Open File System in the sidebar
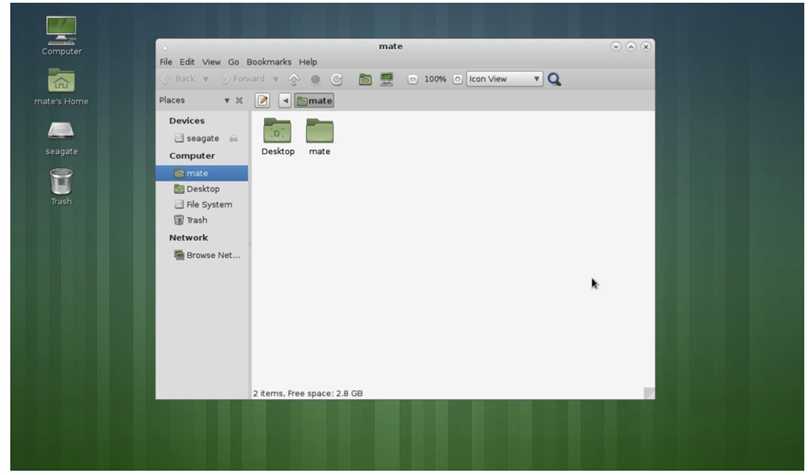Viewport: 808px width, 475px height. (202, 205)
